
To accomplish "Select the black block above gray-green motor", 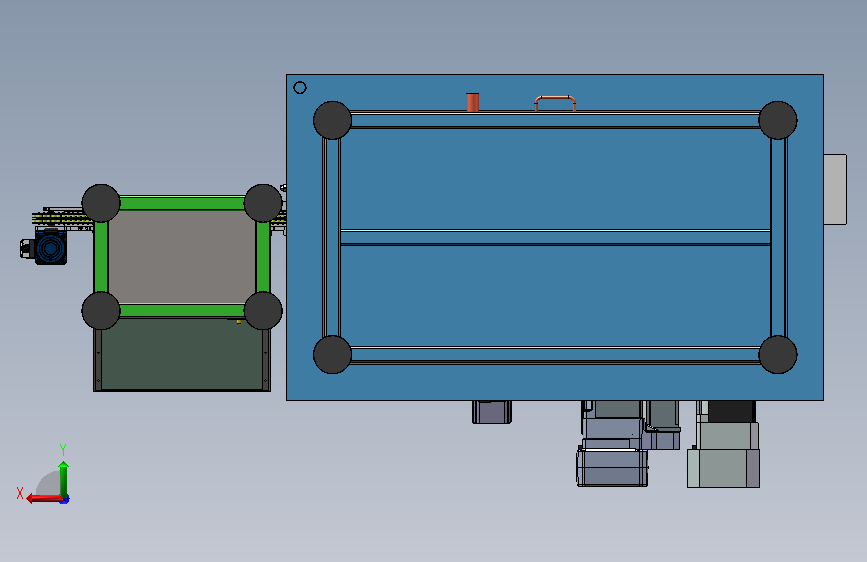I will (x=732, y=412).
